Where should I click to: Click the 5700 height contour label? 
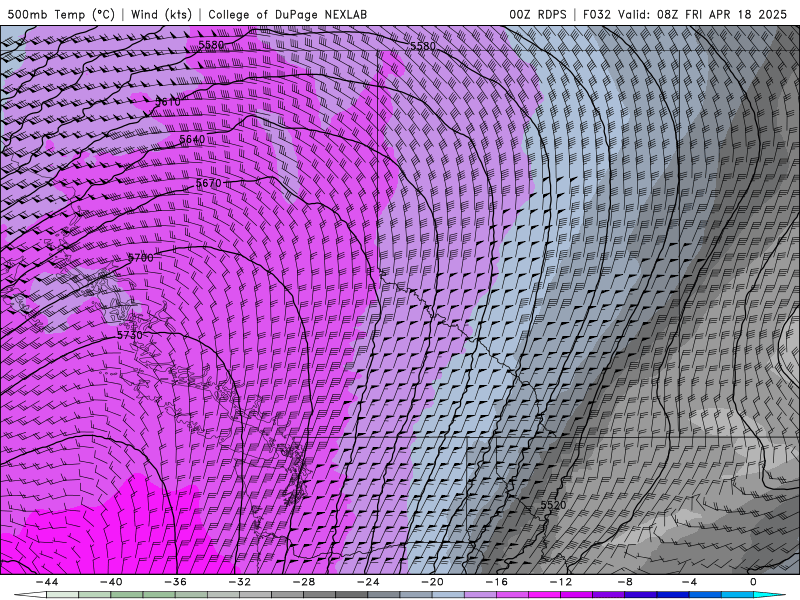click(140, 258)
